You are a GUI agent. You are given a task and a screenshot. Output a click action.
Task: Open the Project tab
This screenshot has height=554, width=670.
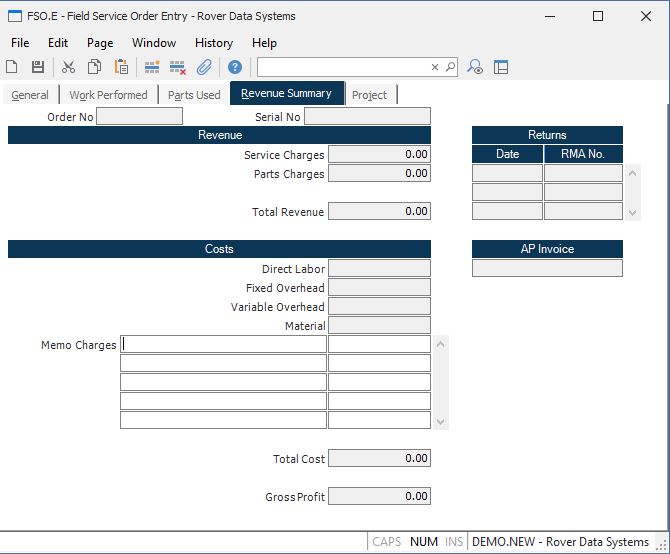point(369,95)
